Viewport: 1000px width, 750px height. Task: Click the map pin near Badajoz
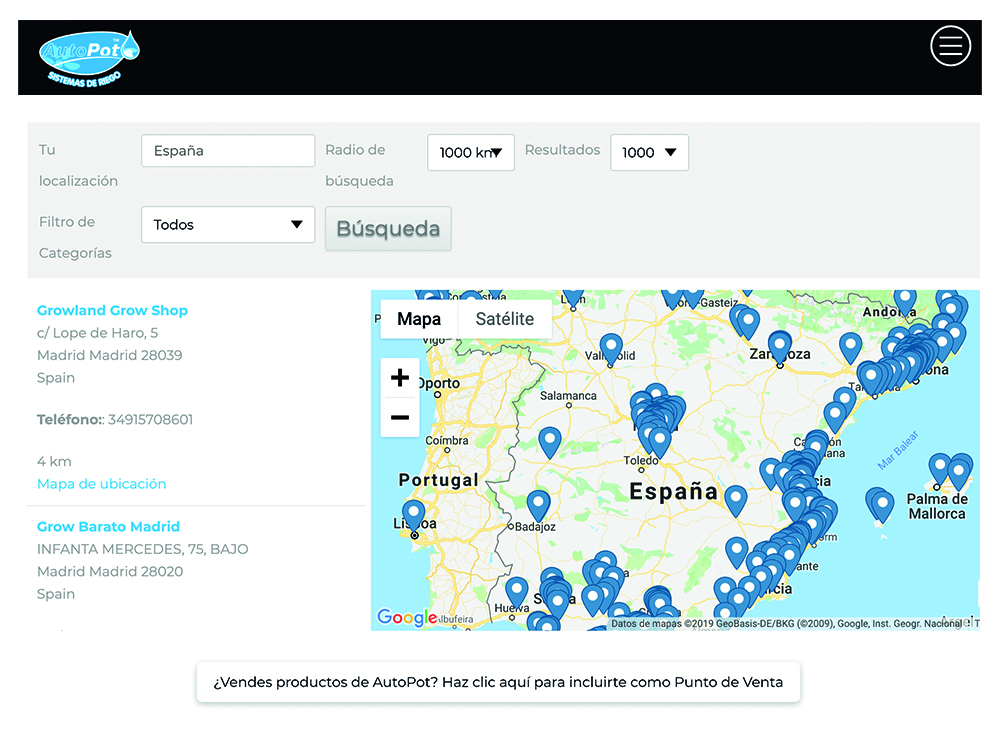point(539,504)
